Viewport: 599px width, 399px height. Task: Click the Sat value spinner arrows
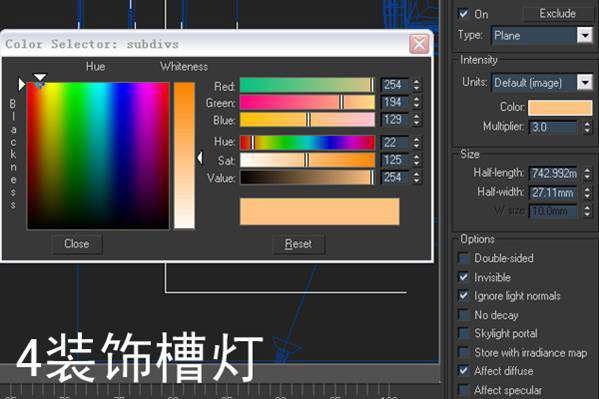click(416, 160)
